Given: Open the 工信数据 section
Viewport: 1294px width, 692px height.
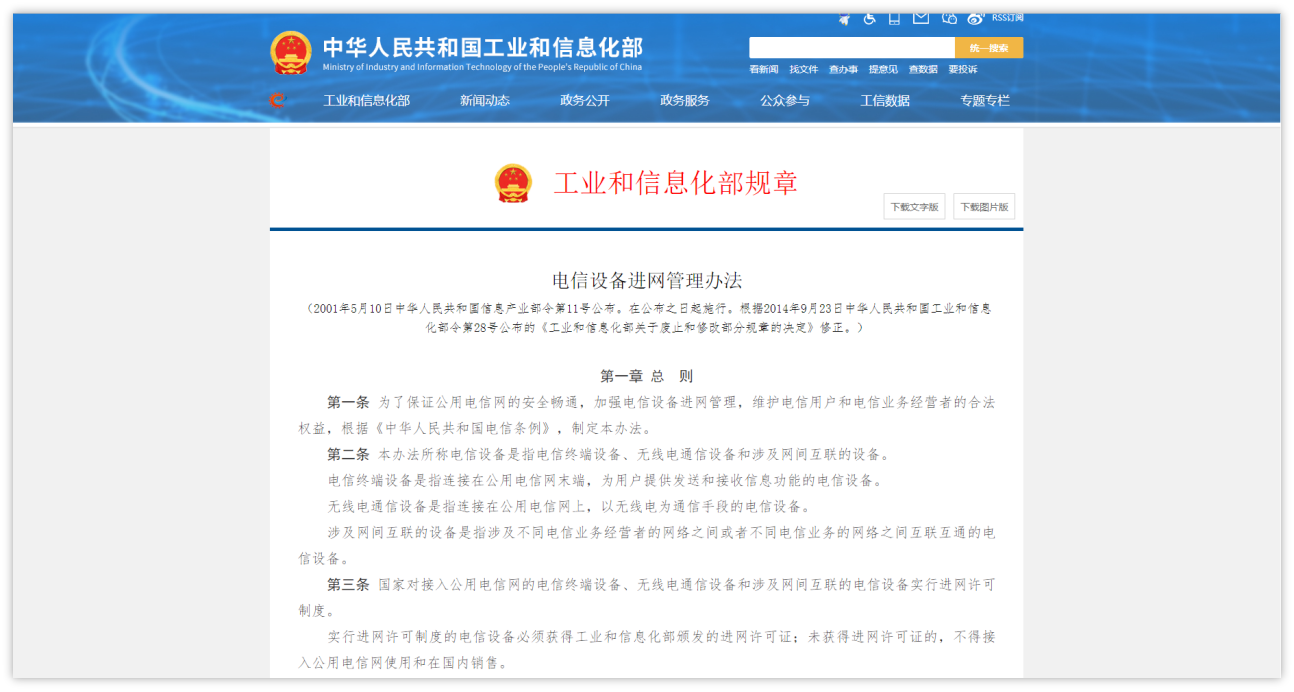Looking at the screenshot, I should [886, 100].
